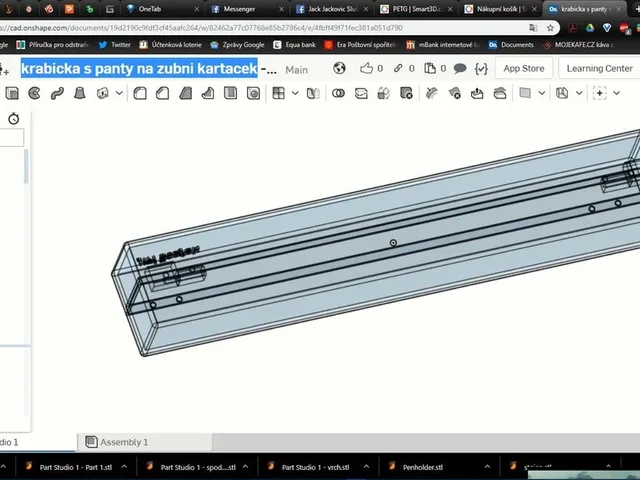Select the Transform tool

tap(384, 93)
